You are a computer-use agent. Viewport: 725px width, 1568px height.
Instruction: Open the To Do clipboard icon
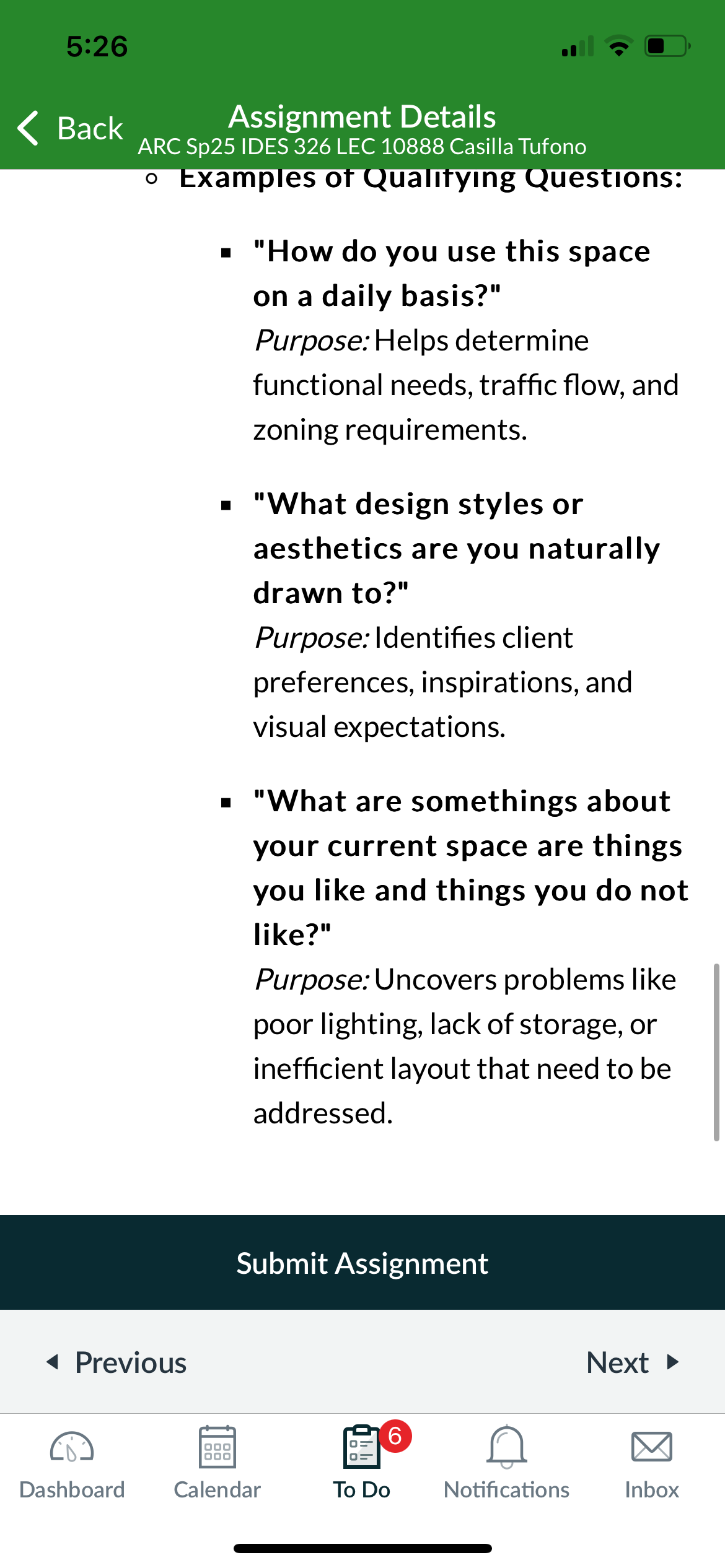pyautogui.click(x=361, y=1447)
